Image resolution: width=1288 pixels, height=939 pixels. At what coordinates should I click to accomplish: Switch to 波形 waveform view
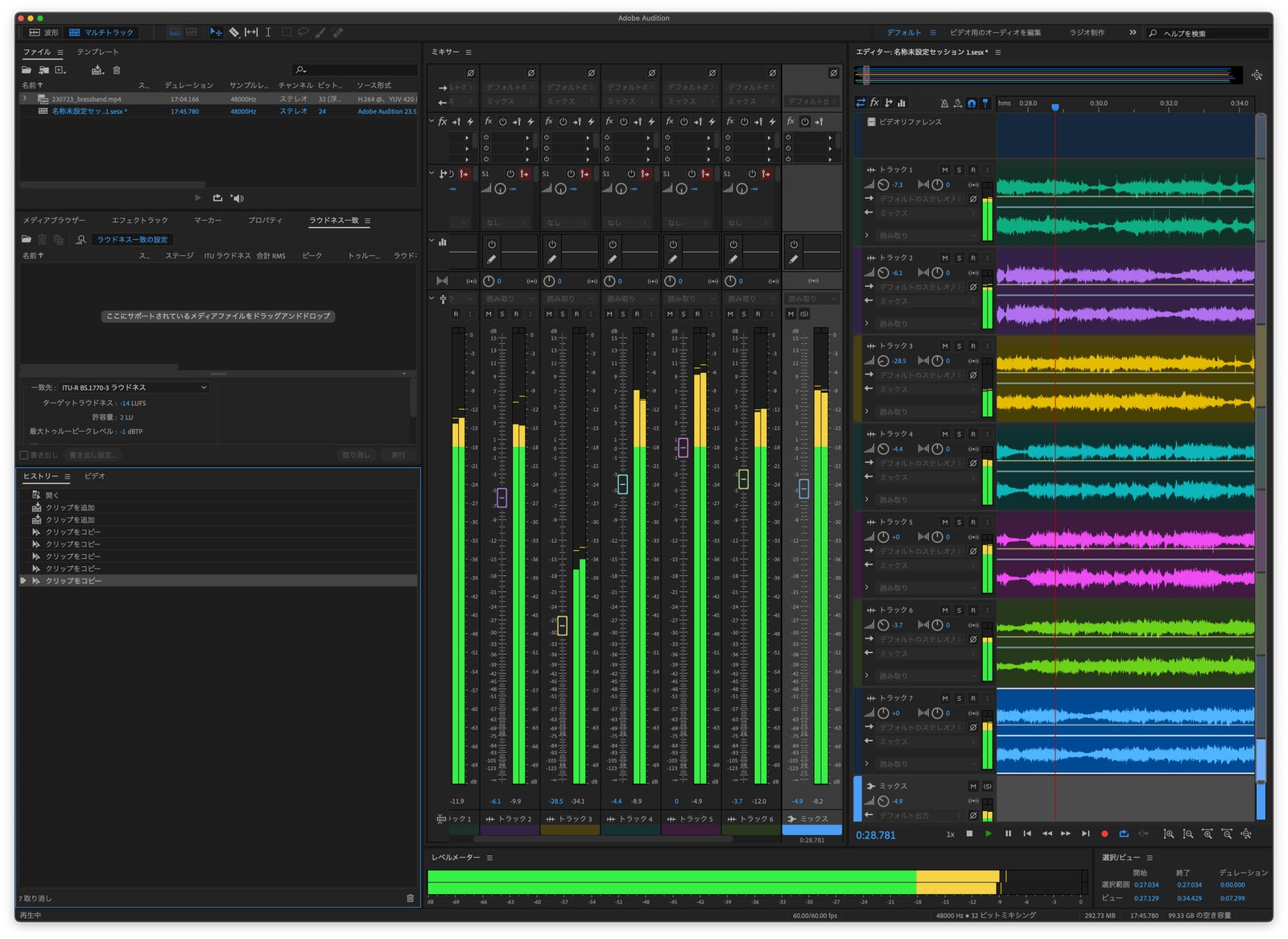(x=44, y=32)
